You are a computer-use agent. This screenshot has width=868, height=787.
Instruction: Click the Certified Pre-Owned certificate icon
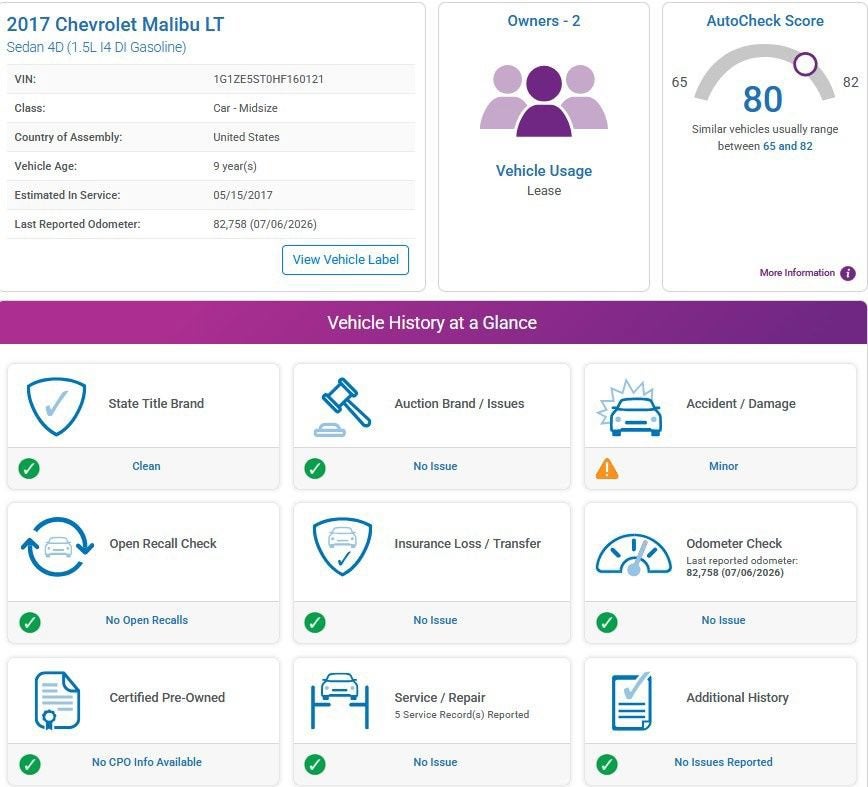click(57, 700)
